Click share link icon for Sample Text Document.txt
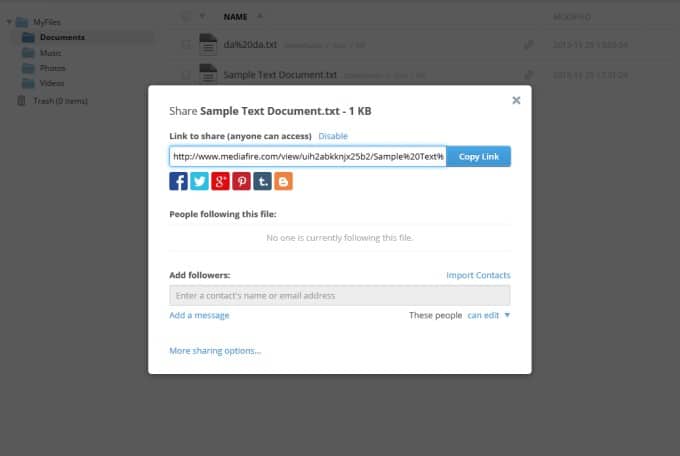The height and width of the screenshot is (456, 680). [x=528, y=75]
